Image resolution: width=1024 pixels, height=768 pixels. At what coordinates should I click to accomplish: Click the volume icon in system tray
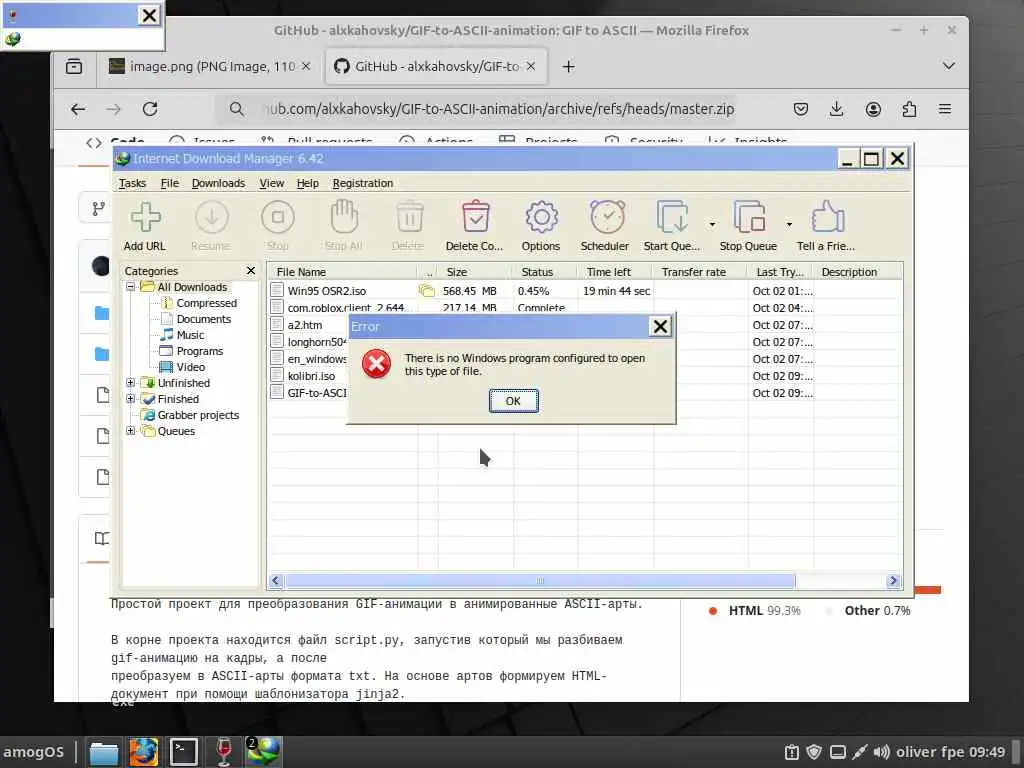881,752
